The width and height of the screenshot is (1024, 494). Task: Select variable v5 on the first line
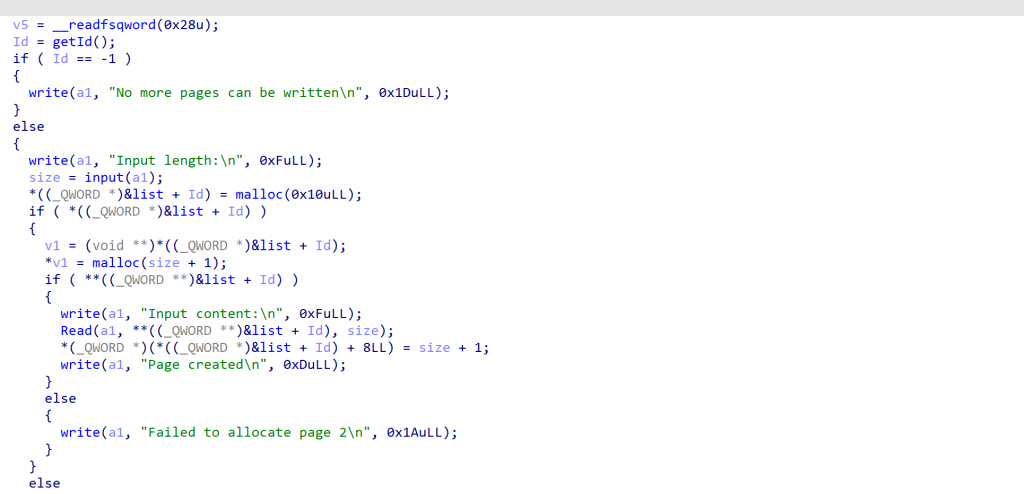pyautogui.click(x=21, y=25)
